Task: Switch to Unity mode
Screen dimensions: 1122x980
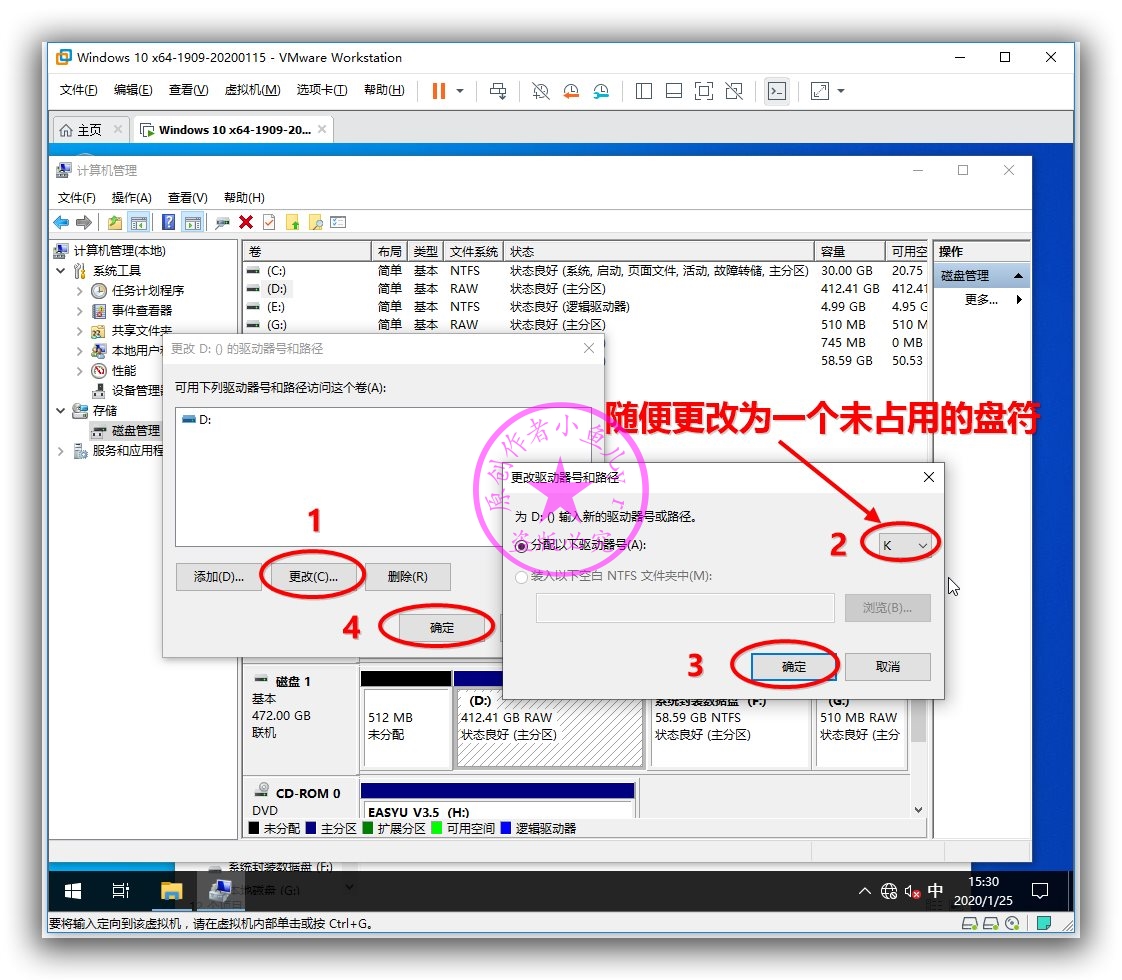Action: (733, 91)
